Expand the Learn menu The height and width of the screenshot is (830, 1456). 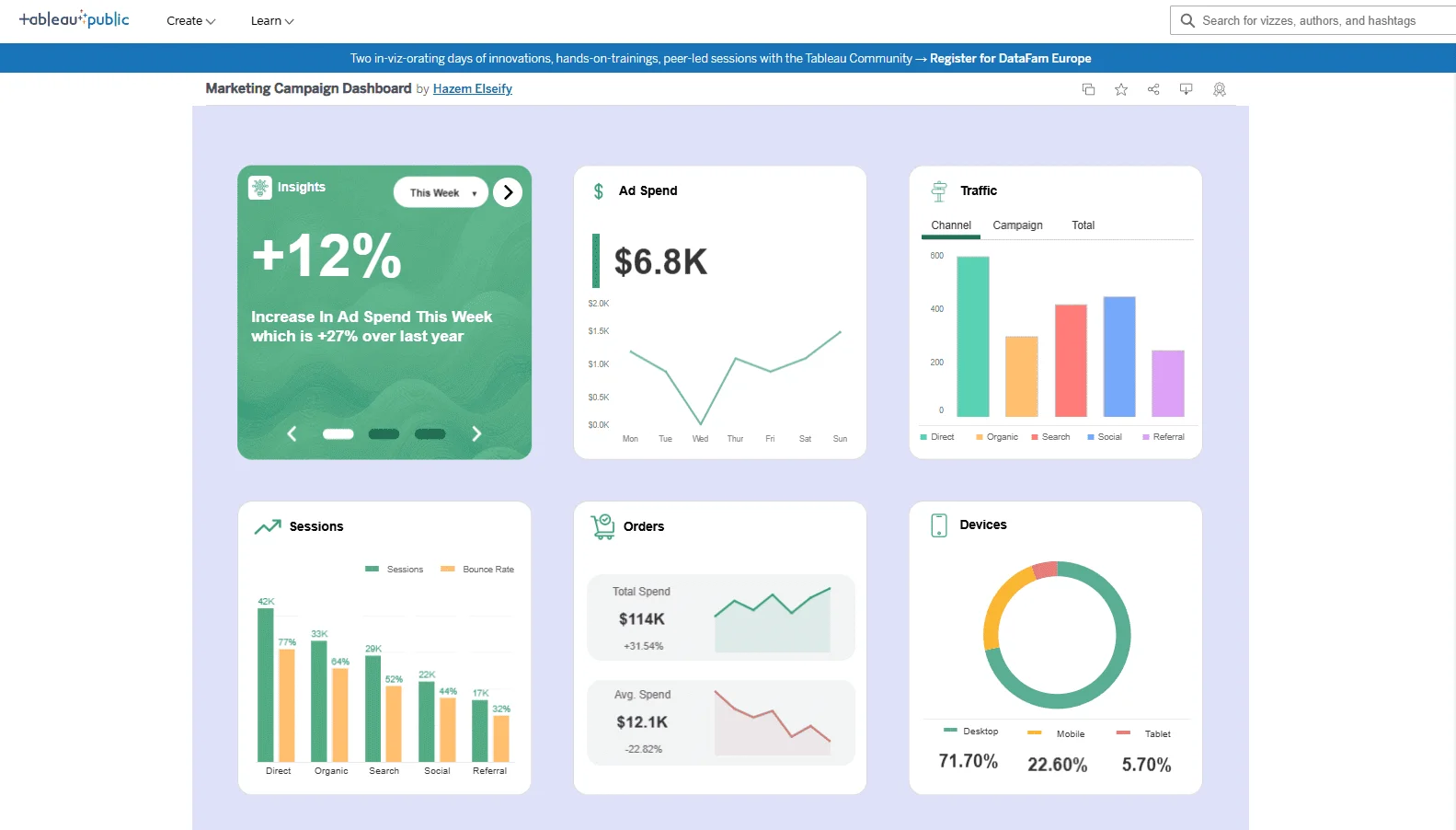click(272, 21)
